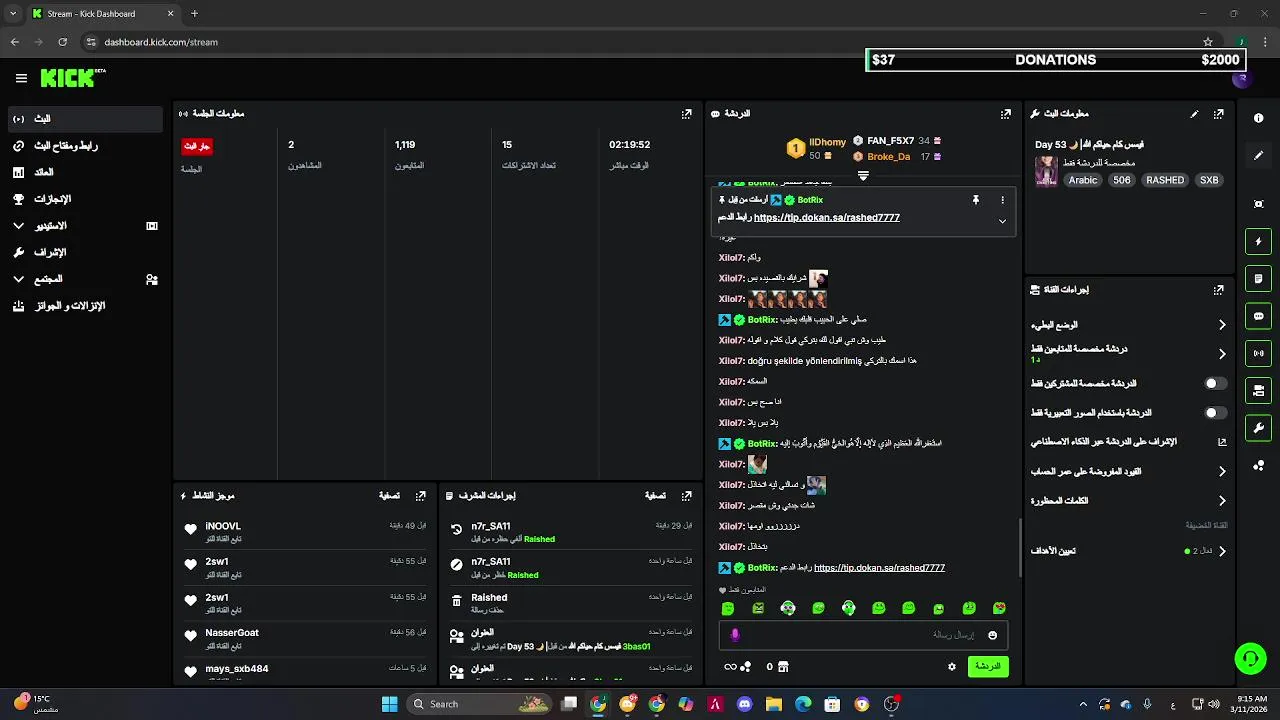Expand banned words settings

(x=1222, y=500)
